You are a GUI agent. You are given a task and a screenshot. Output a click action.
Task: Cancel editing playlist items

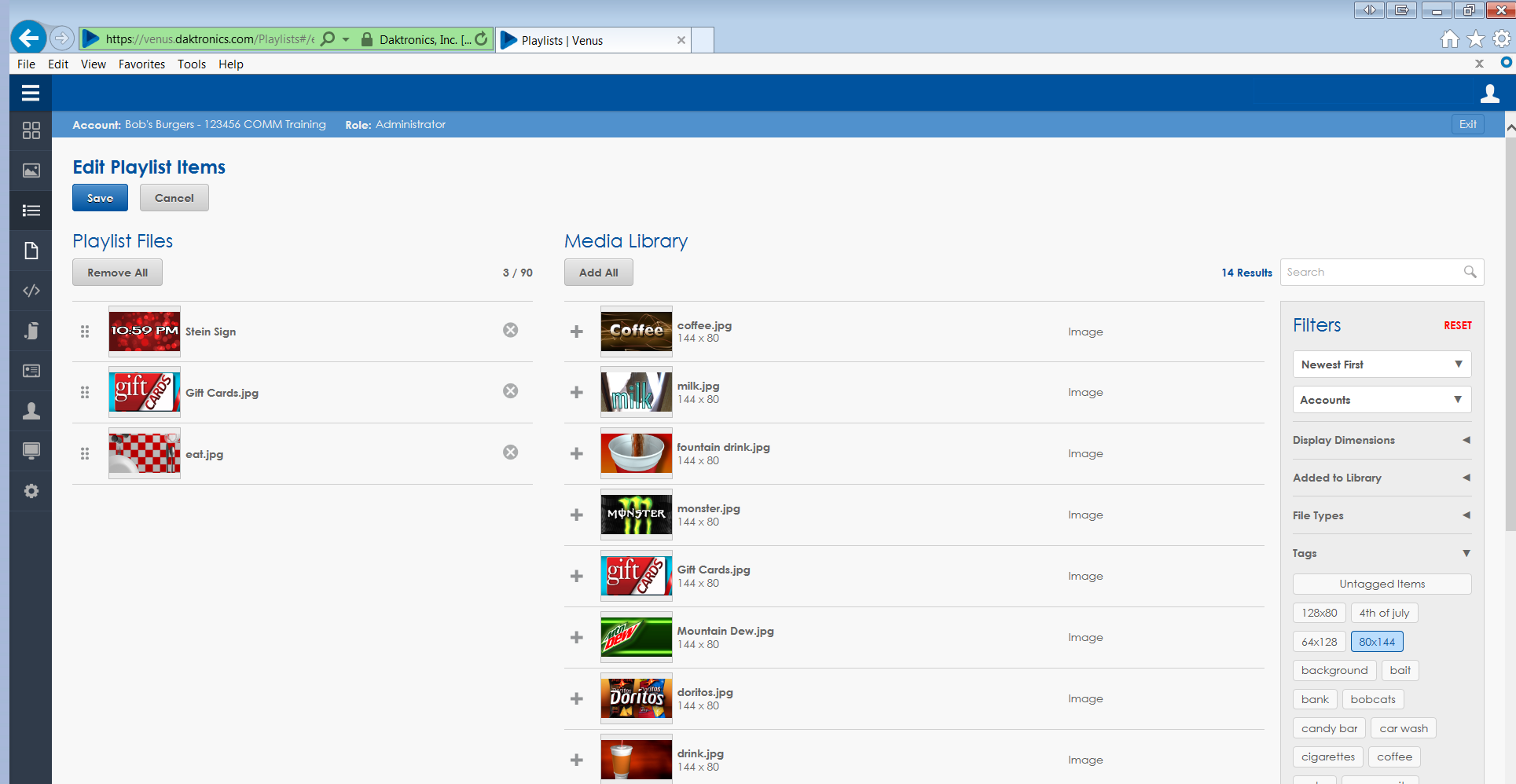(174, 198)
